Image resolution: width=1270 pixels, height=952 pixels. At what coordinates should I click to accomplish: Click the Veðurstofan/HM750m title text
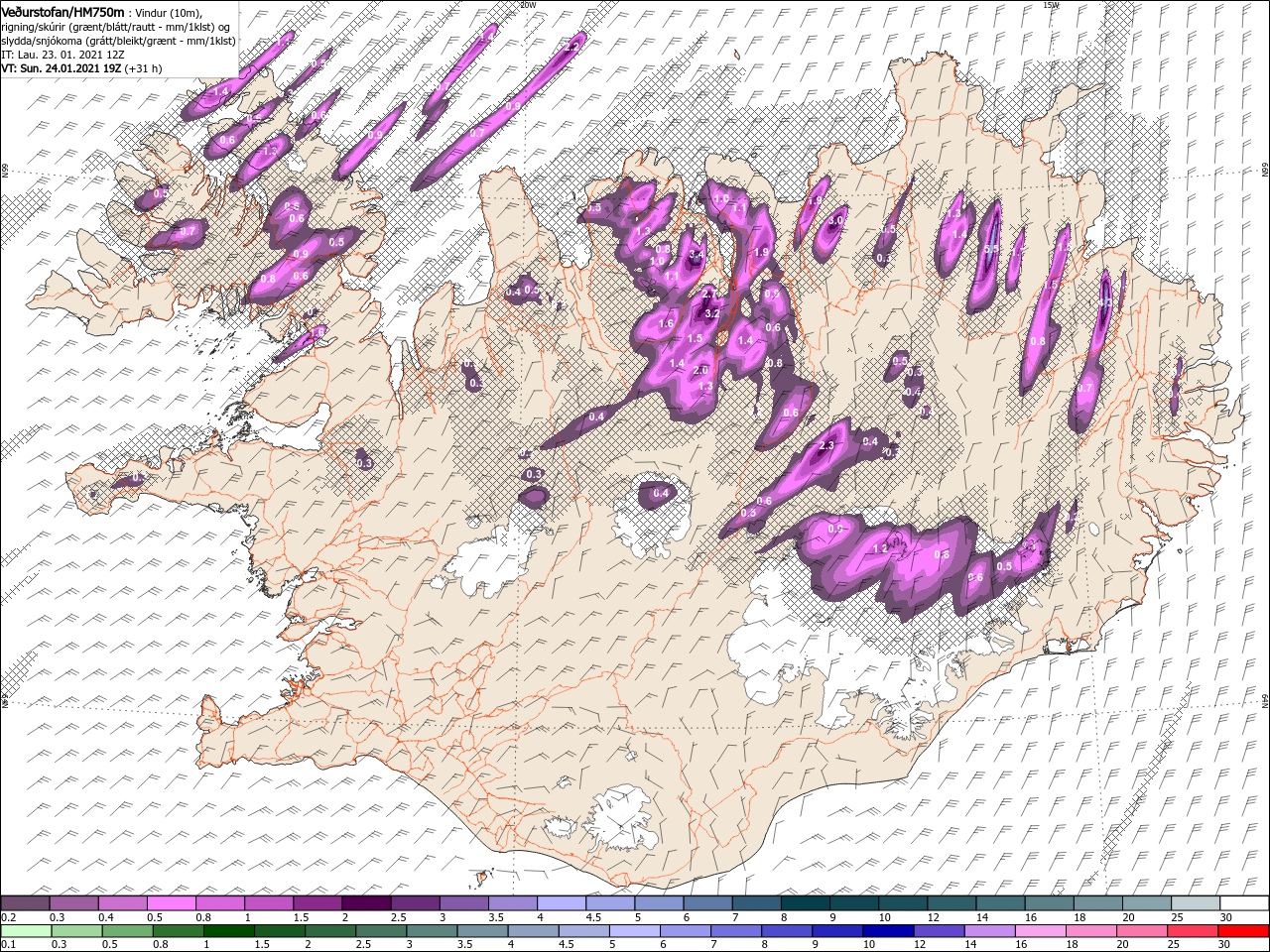[63, 11]
